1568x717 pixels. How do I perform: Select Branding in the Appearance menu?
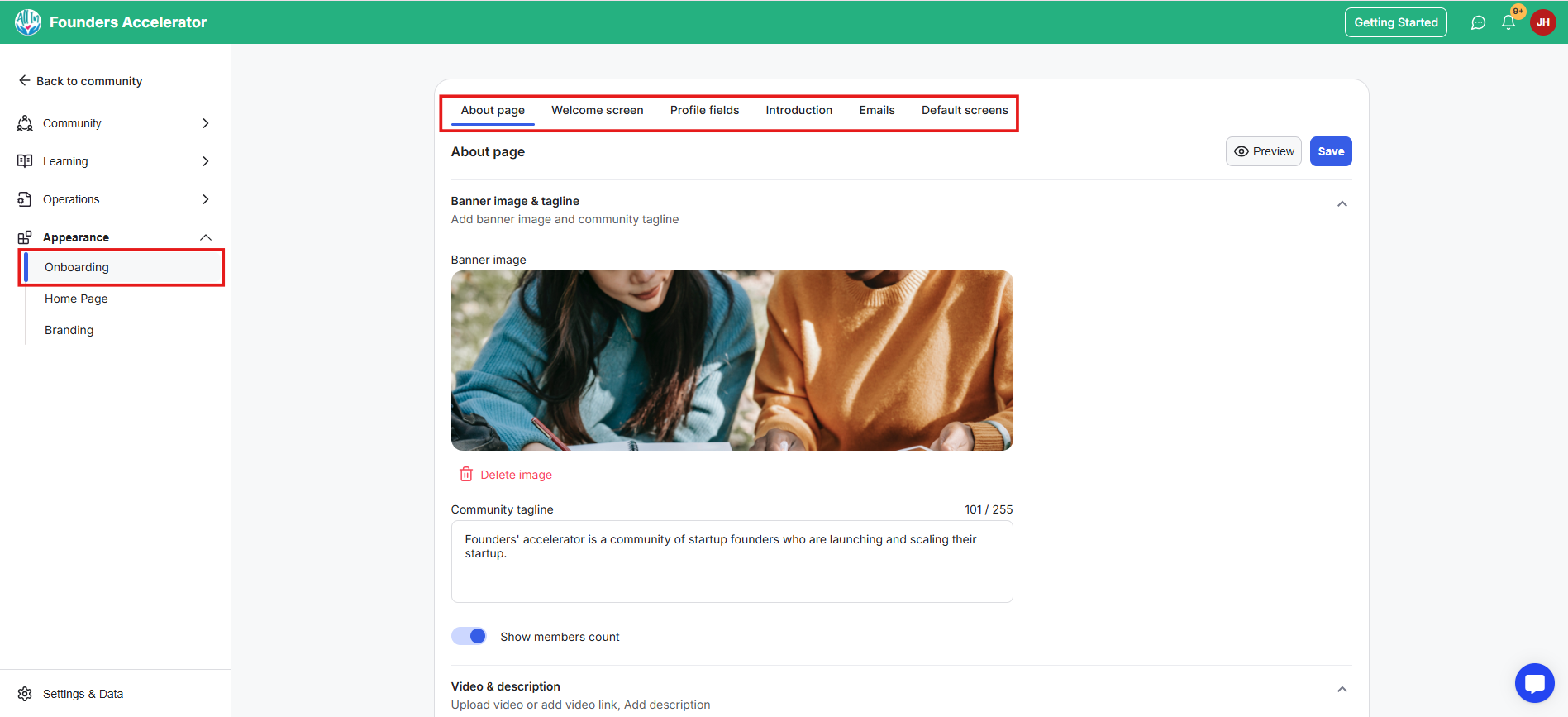click(x=69, y=330)
